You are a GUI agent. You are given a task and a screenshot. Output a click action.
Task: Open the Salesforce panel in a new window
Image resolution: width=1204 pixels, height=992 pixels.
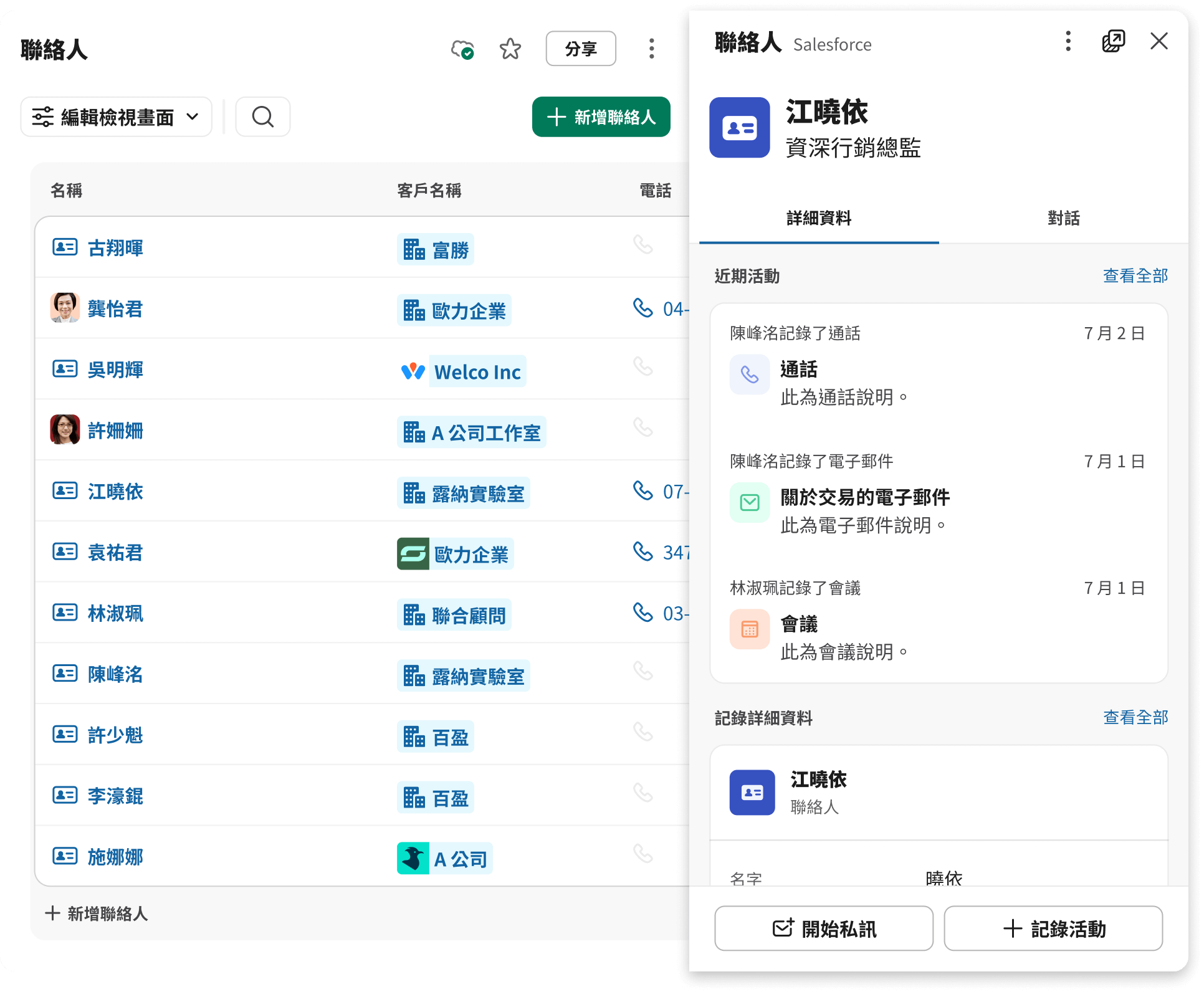[1114, 41]
